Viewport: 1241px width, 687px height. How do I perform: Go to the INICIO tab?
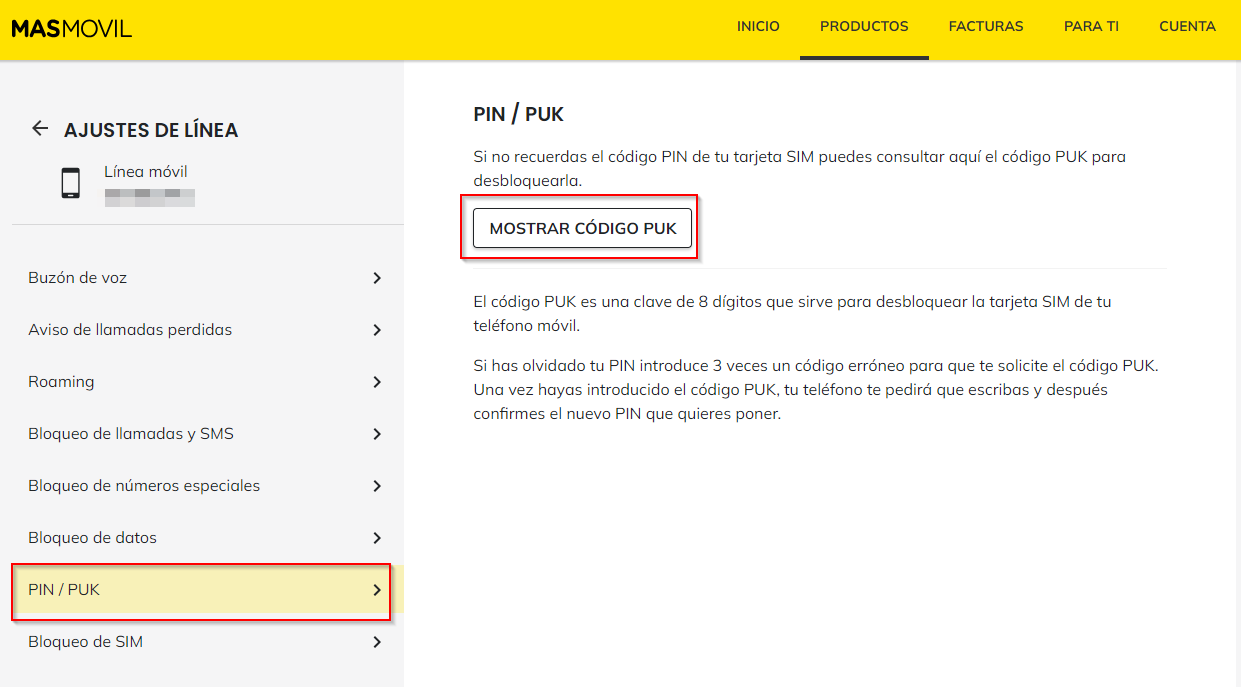click(758, 27)
